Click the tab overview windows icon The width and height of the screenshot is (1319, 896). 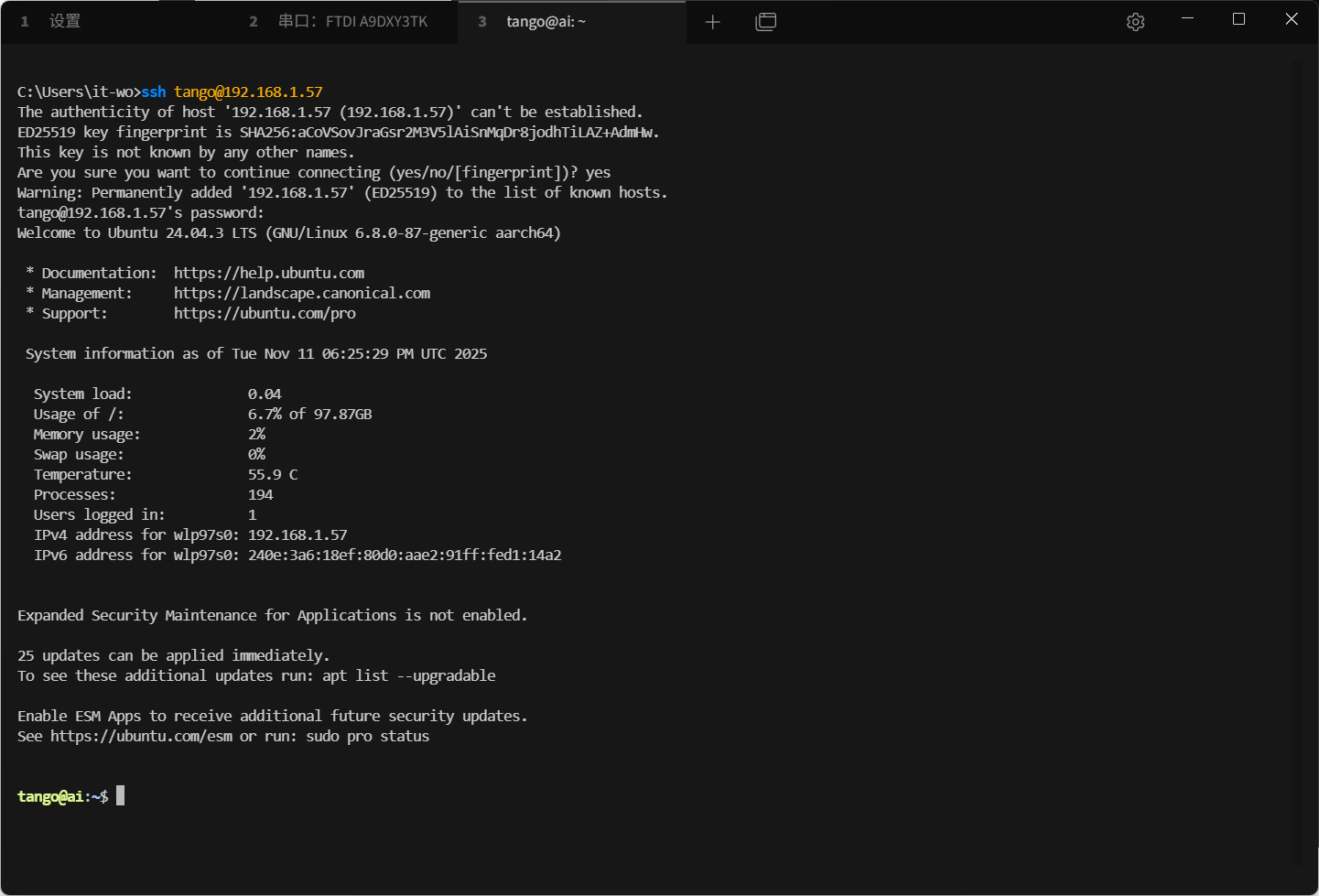coord(765,22)
